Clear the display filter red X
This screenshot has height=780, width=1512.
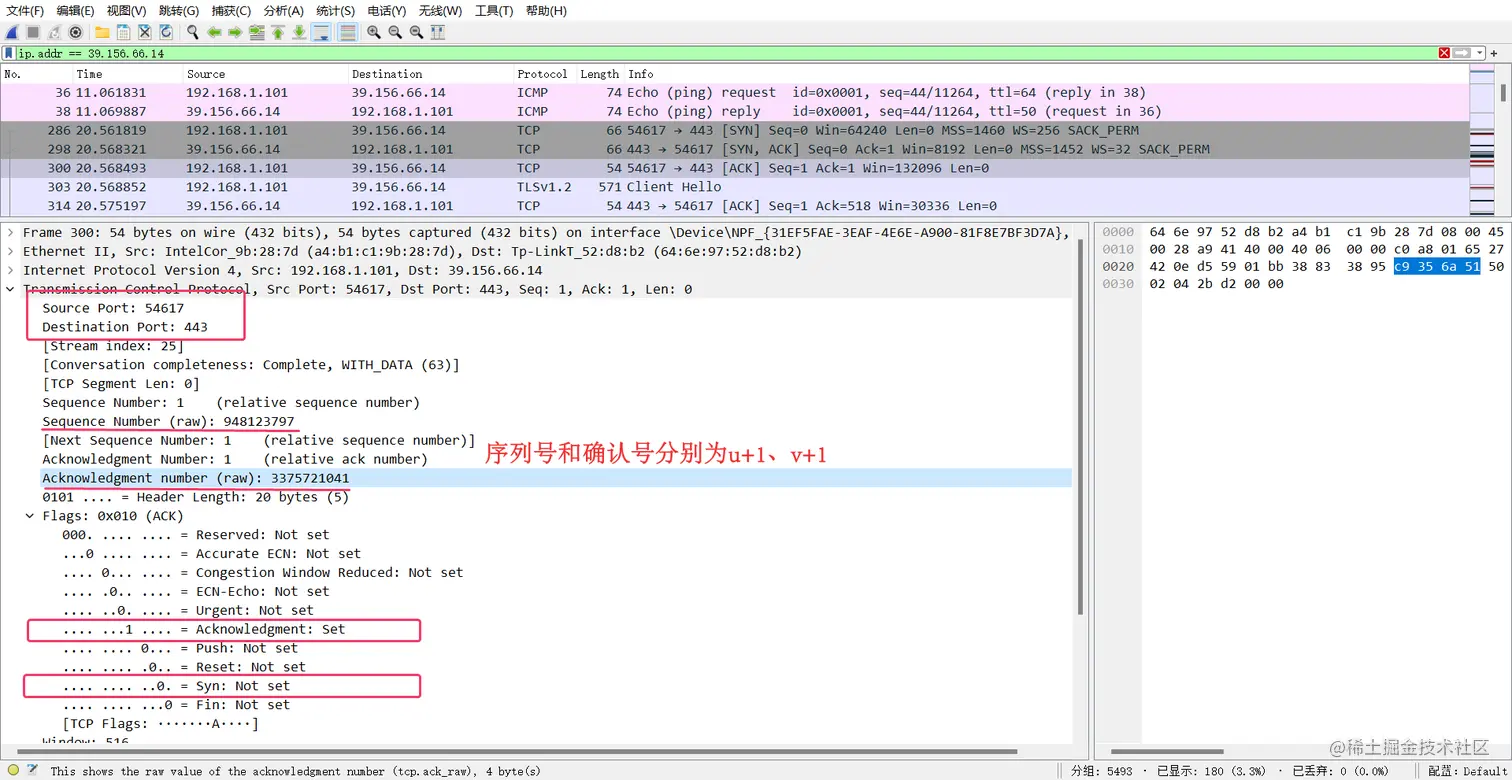(1444, 53)
